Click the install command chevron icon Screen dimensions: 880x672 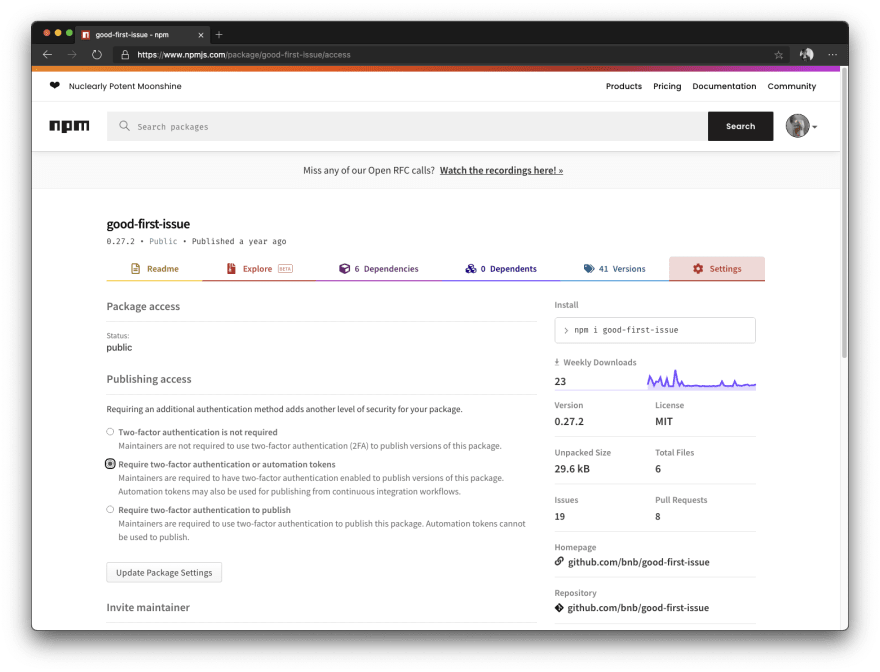[566, 330]
